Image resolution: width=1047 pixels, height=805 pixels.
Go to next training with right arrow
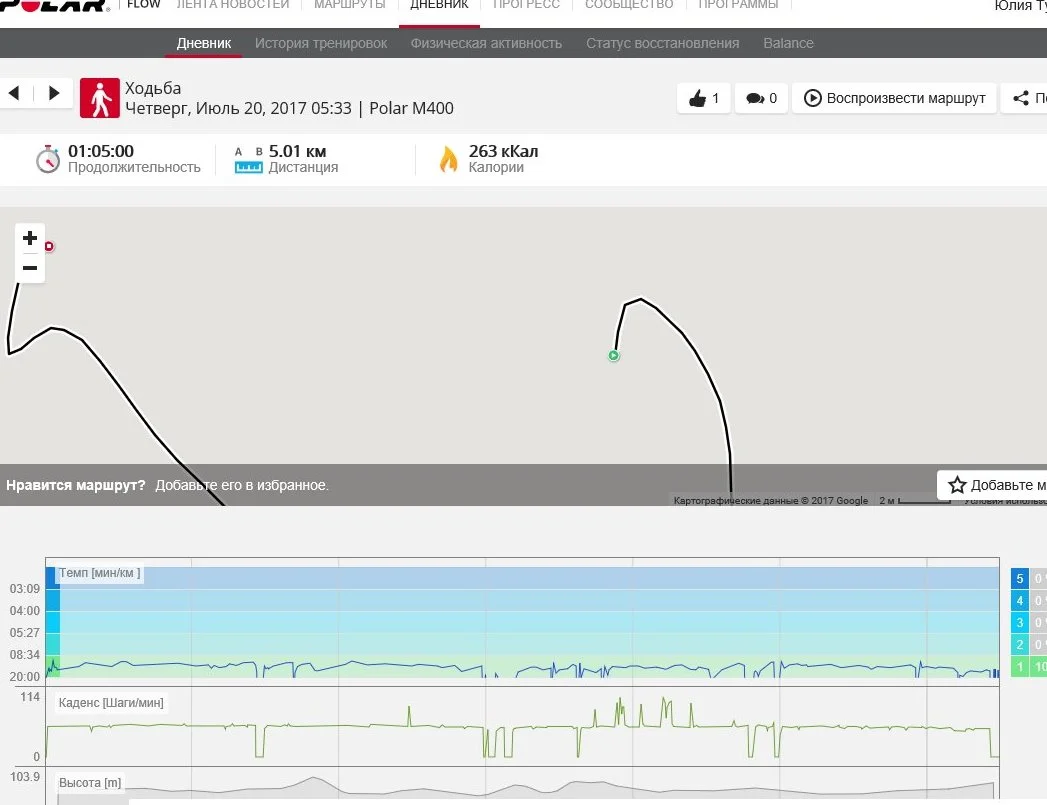point(54,93)
